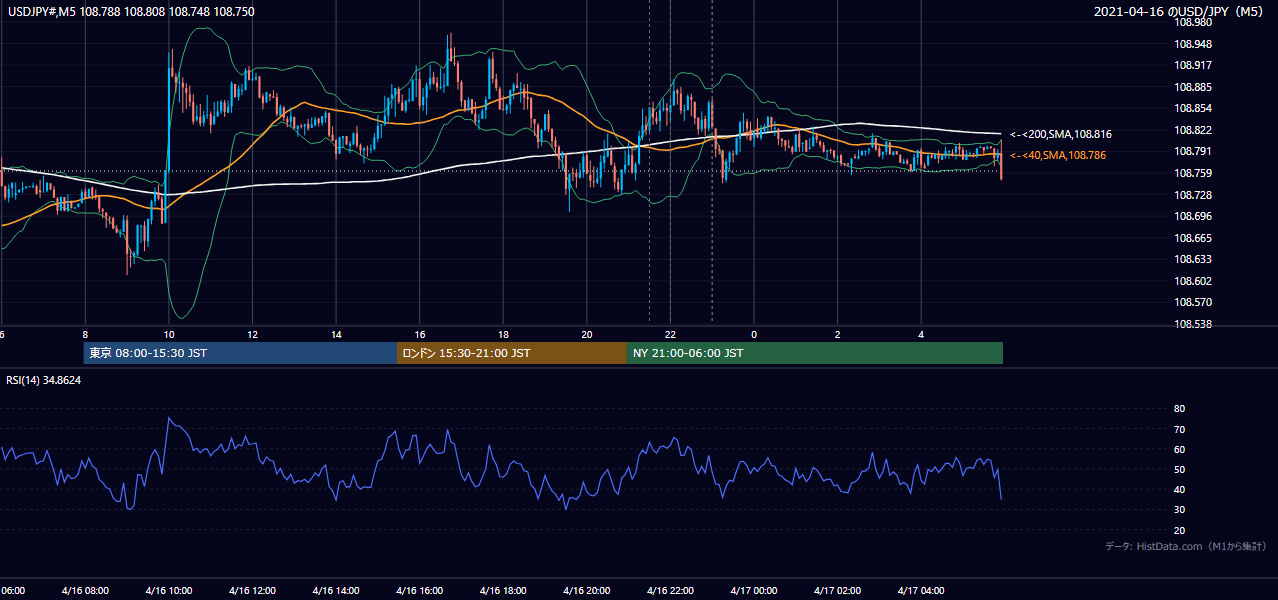Click price axis value 108.633

pyautogui.click(x=1192, y=259)
